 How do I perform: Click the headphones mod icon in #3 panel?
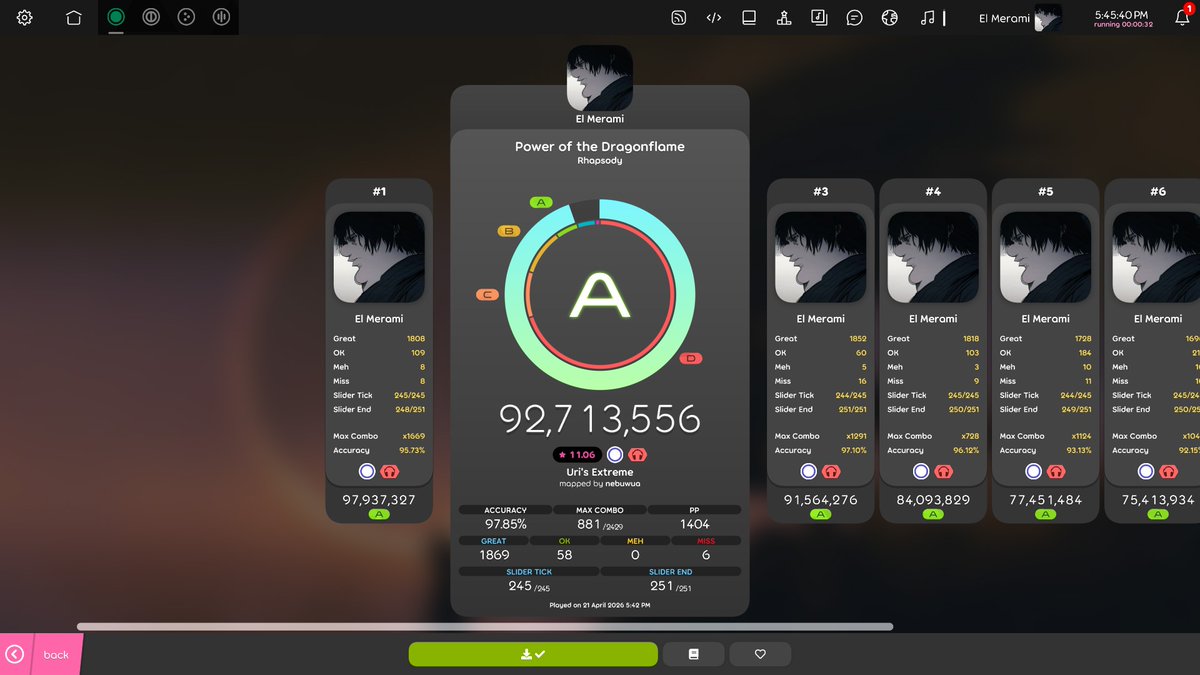(832, 472)
